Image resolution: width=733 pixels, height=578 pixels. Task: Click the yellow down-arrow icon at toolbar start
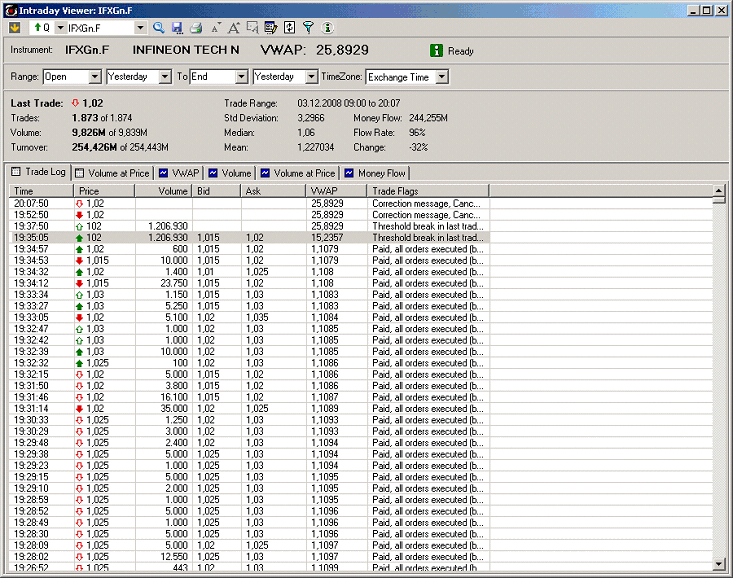point(14,28)
